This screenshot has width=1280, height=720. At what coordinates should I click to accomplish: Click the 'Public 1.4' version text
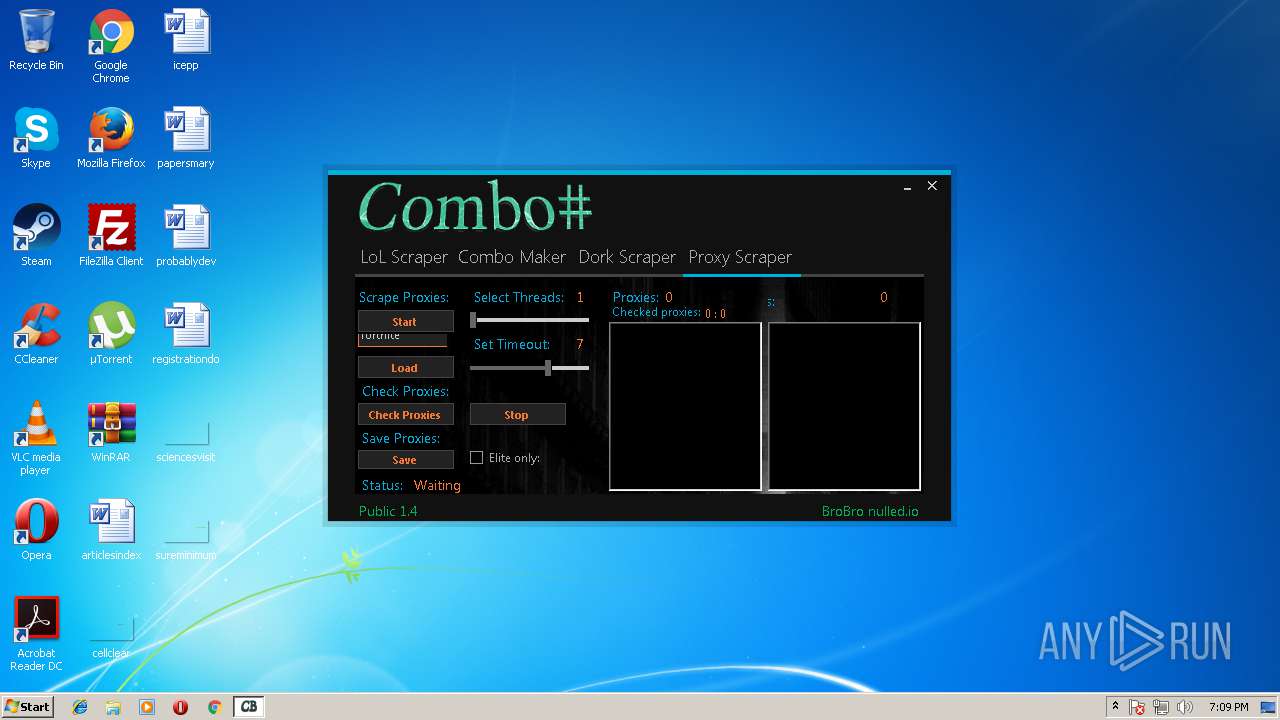[388, 511]
